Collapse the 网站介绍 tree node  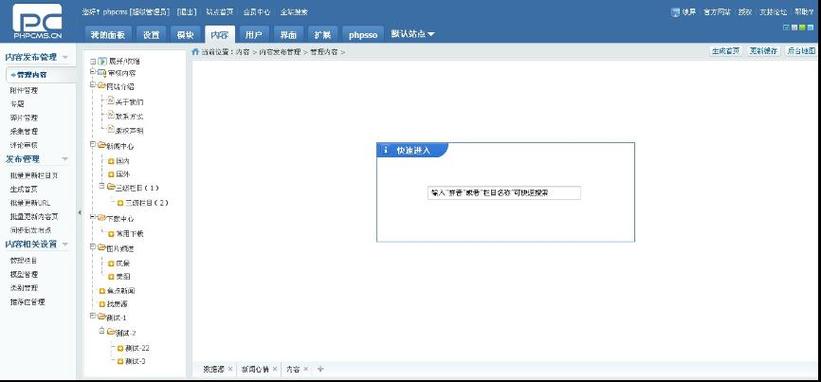click(93, 84)
